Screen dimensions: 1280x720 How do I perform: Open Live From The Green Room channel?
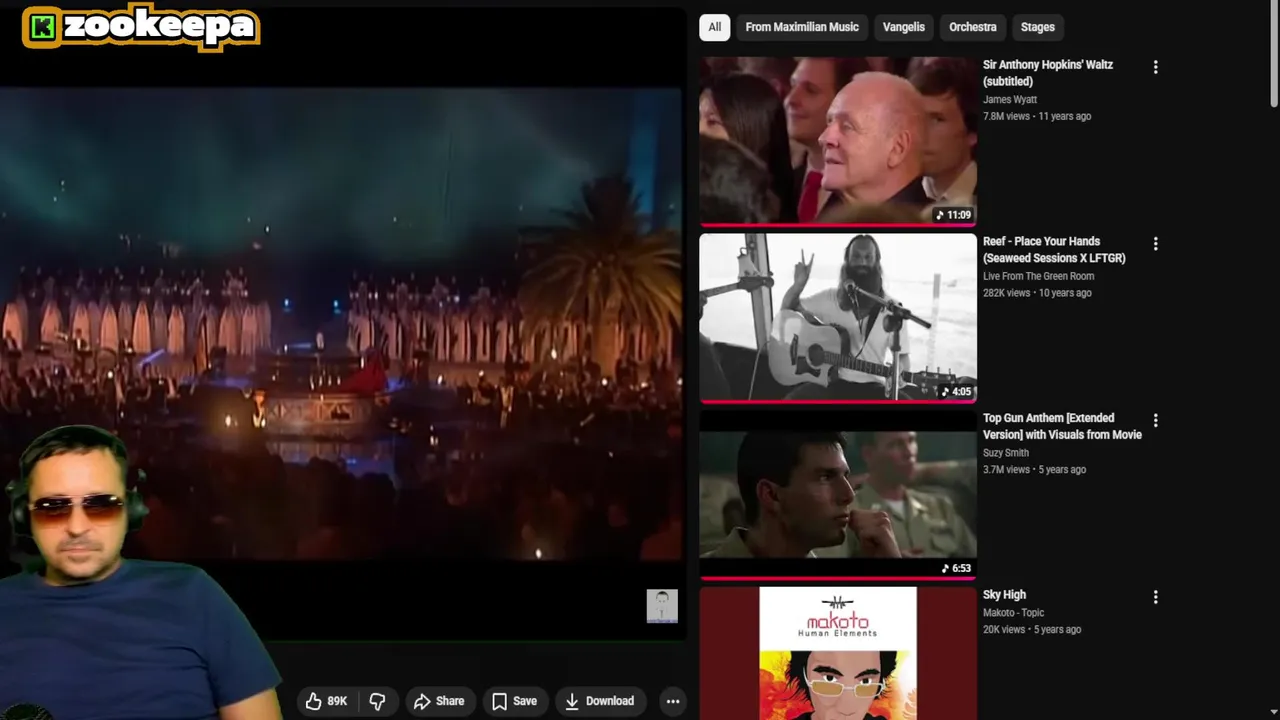click(x=1038, y=276)
